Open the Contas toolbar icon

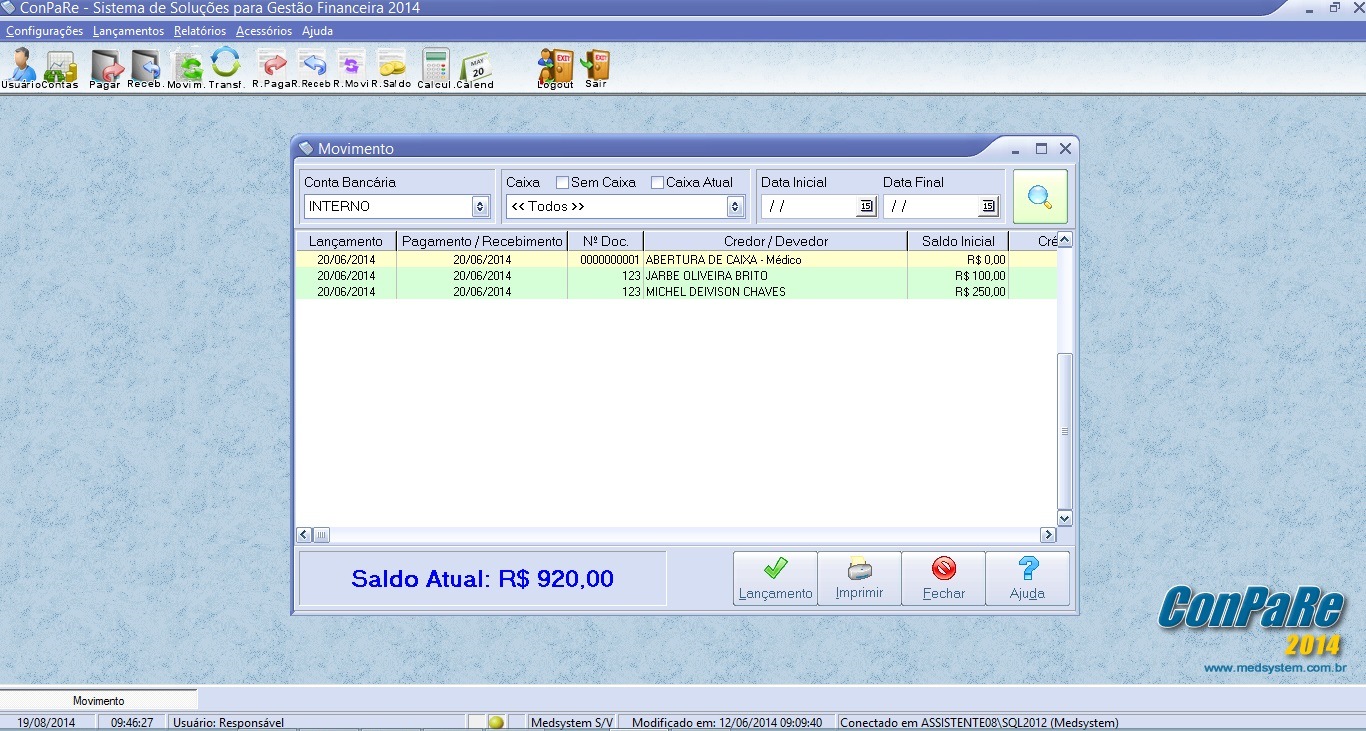60,68
